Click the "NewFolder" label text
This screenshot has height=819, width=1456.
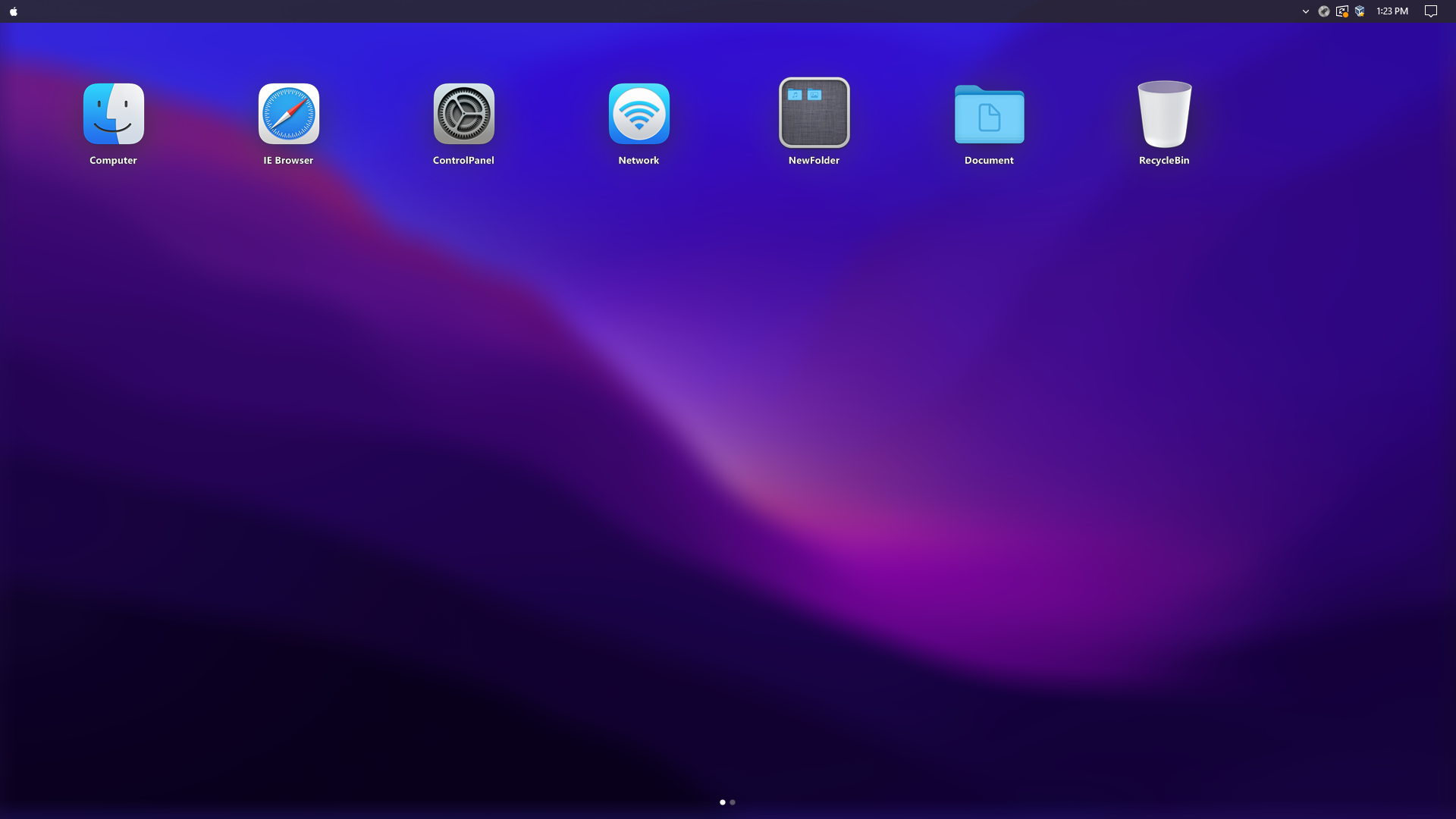pos(814,161)
